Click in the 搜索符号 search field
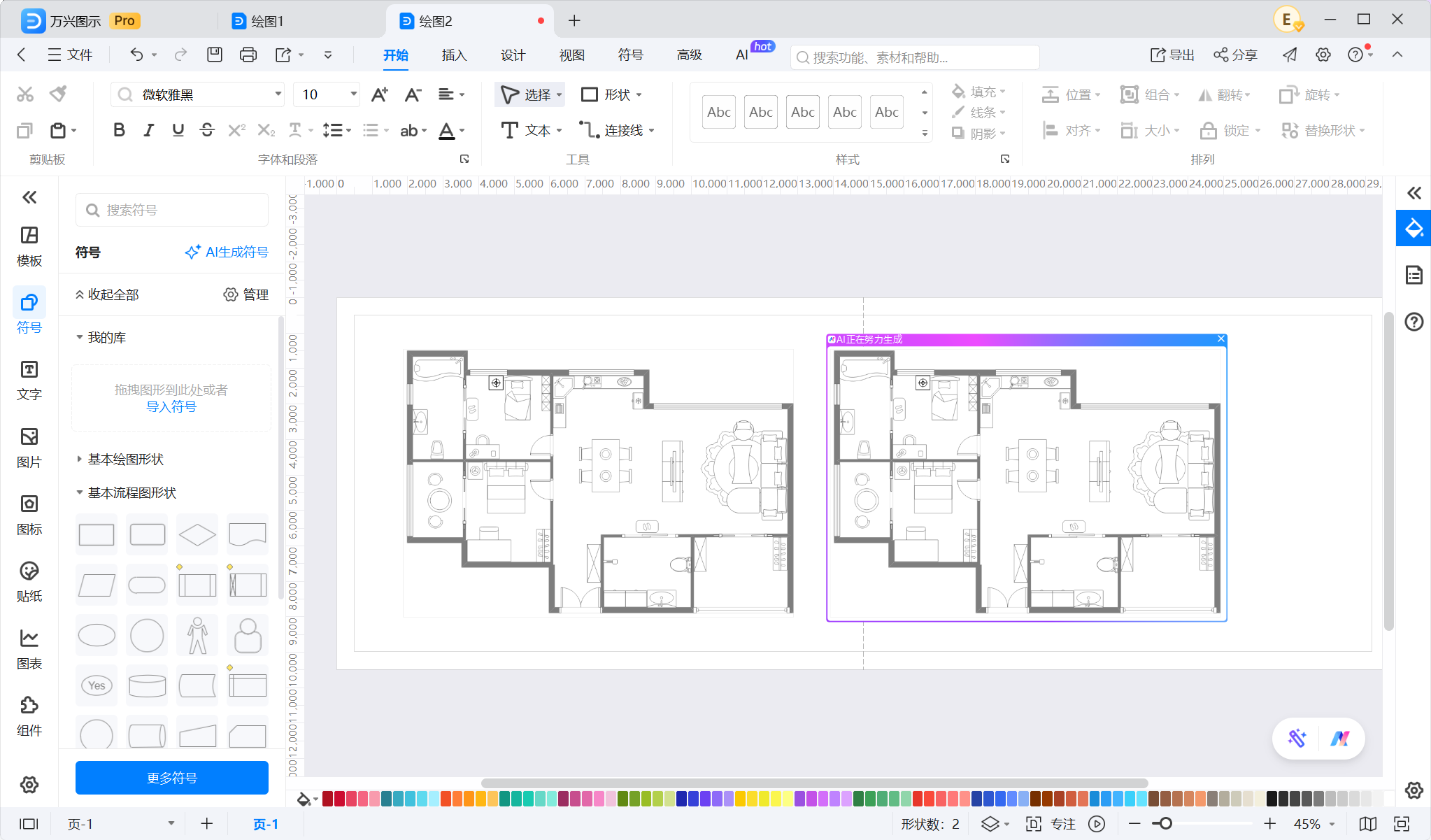 172,210
